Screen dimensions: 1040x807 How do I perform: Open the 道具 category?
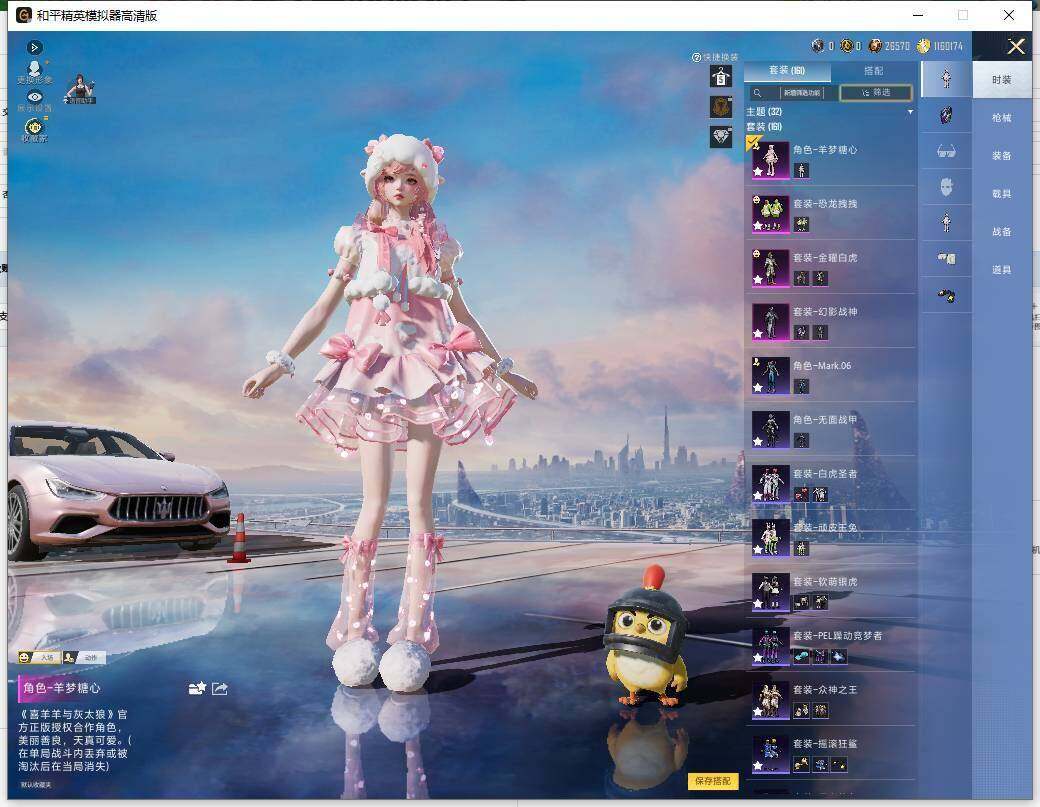click(1002, 270)
